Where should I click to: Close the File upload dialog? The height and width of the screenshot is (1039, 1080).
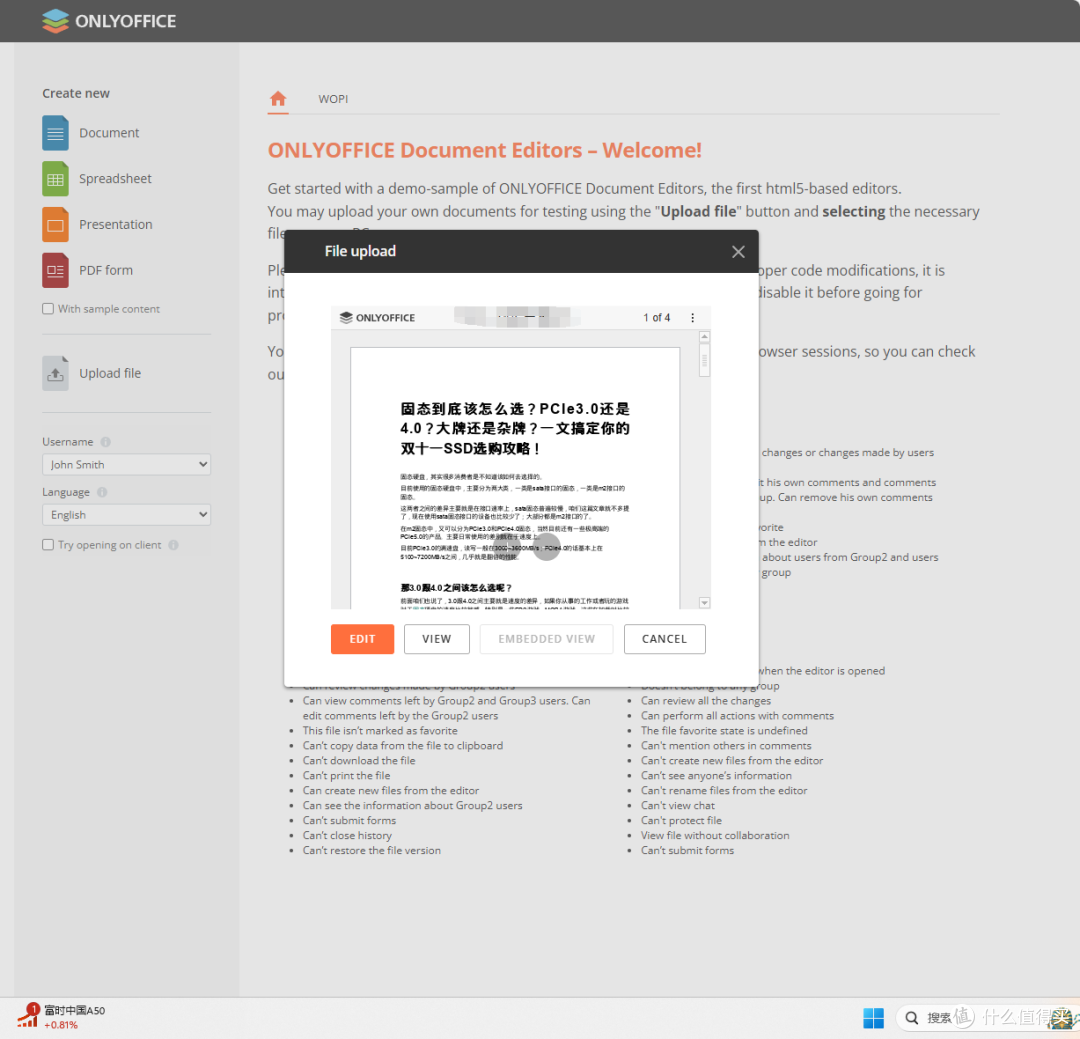[x=738, y=252]
